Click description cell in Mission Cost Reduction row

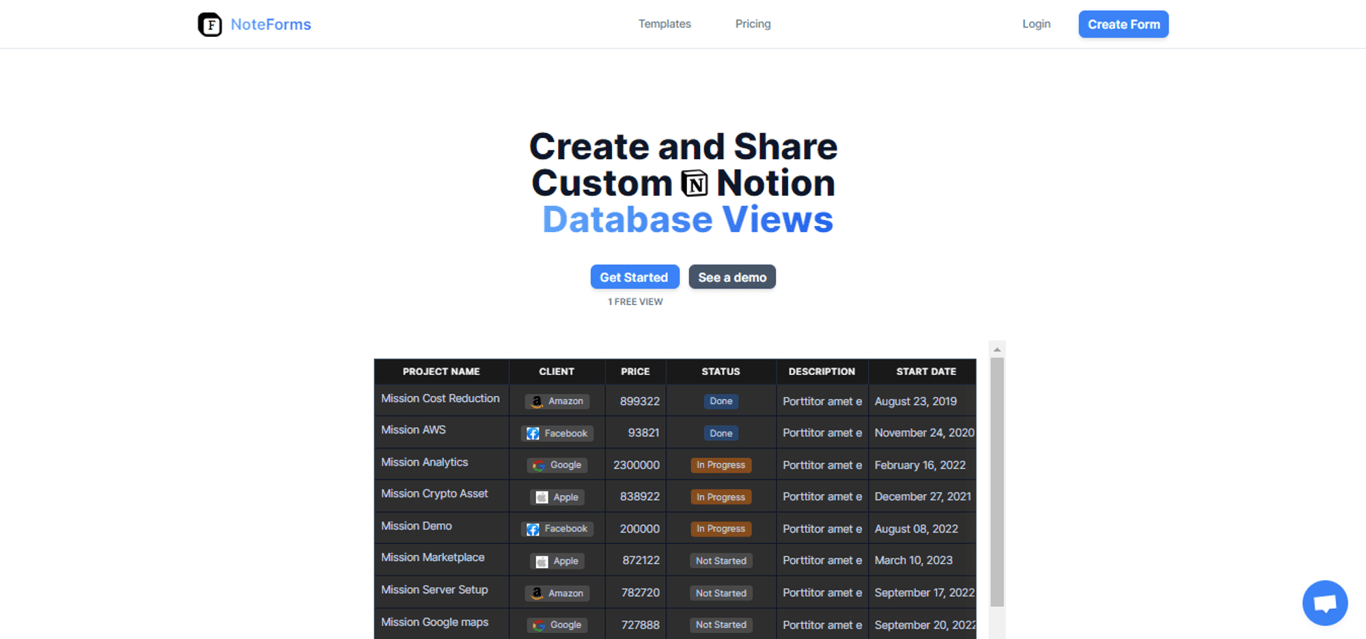pyautogui.click(x=822, y=401)
